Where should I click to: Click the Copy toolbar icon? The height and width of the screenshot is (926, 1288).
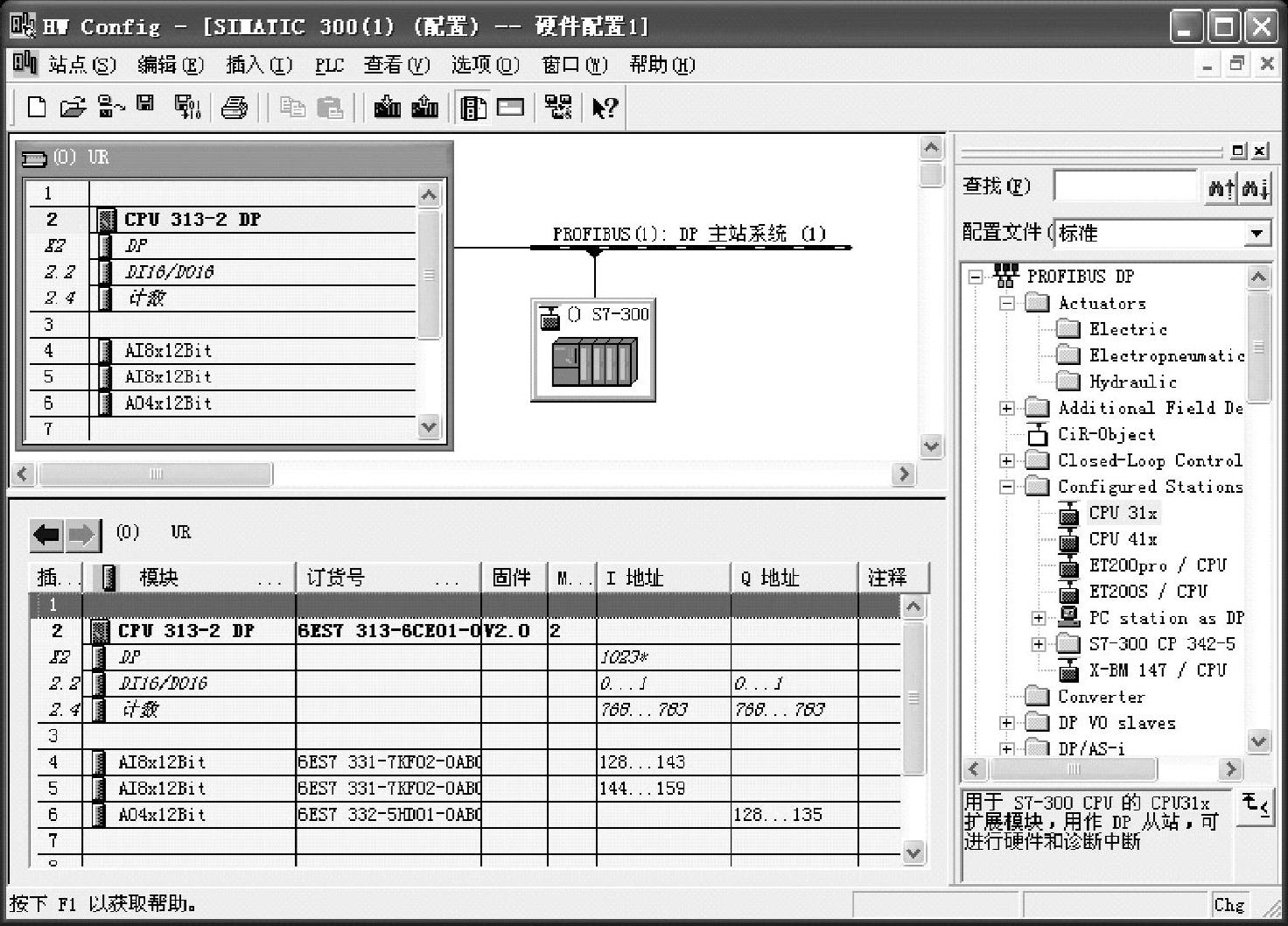[x=291, y=107]
